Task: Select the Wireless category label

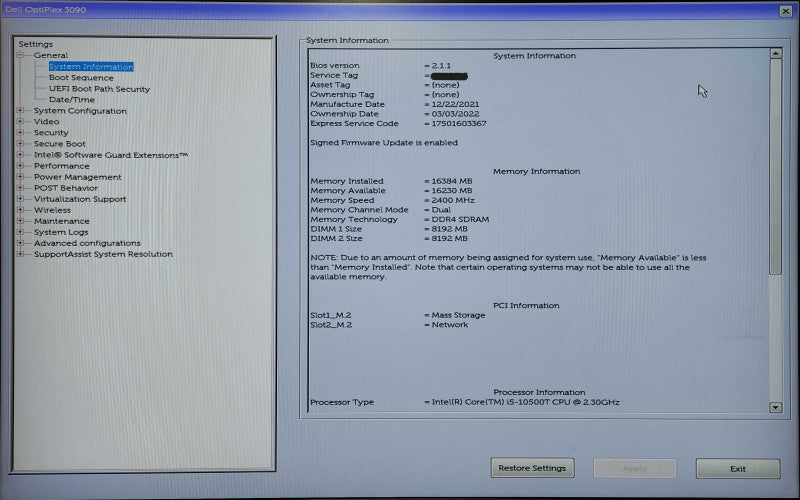Action: pos(52,210)
